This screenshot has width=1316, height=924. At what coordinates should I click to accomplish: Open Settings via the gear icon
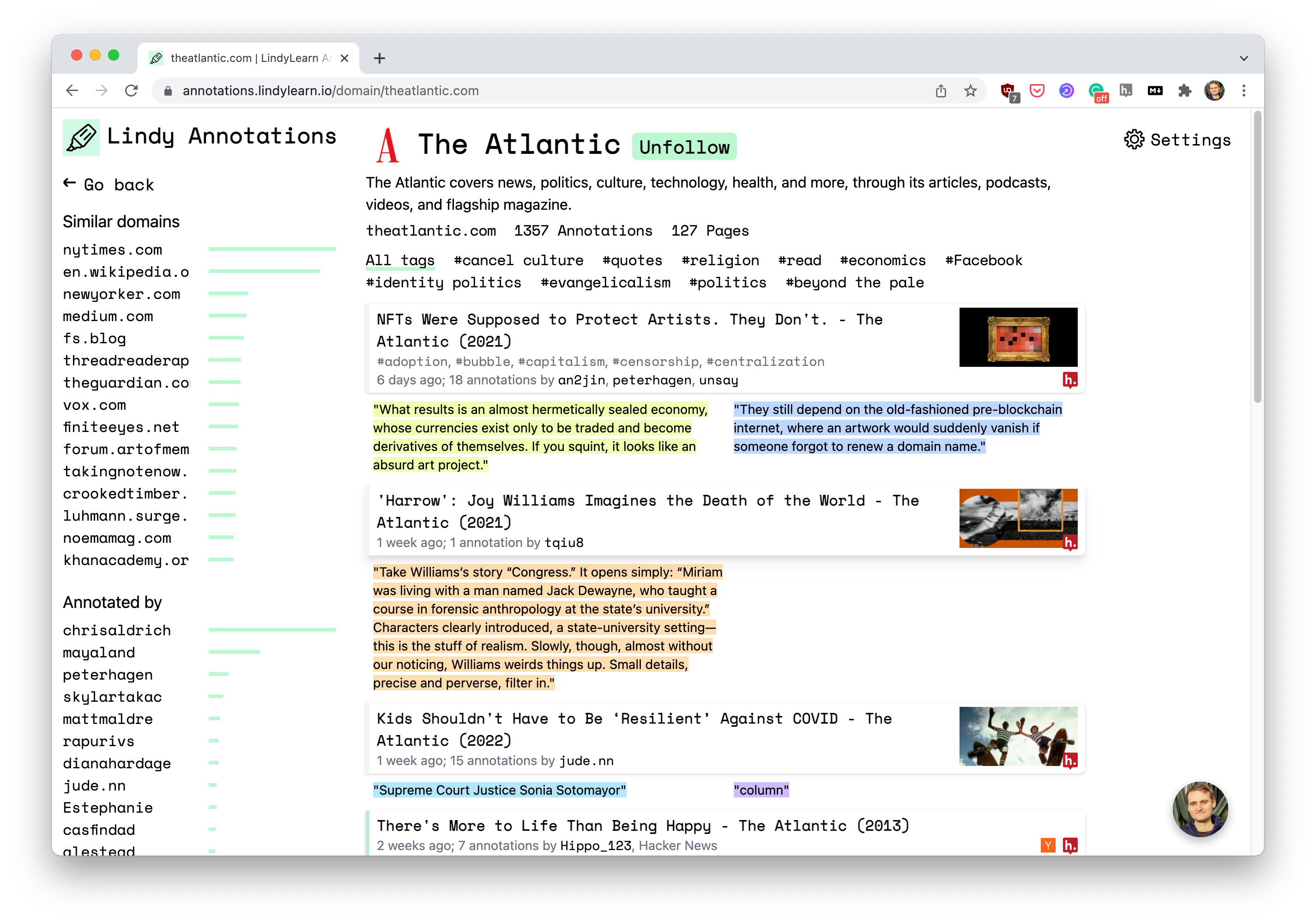pyautogui.click(x=1134, y=140)
